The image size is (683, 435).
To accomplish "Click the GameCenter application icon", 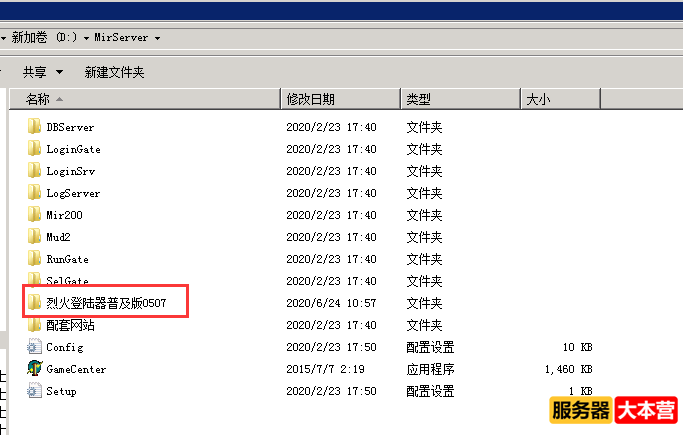I will [34, 368].
